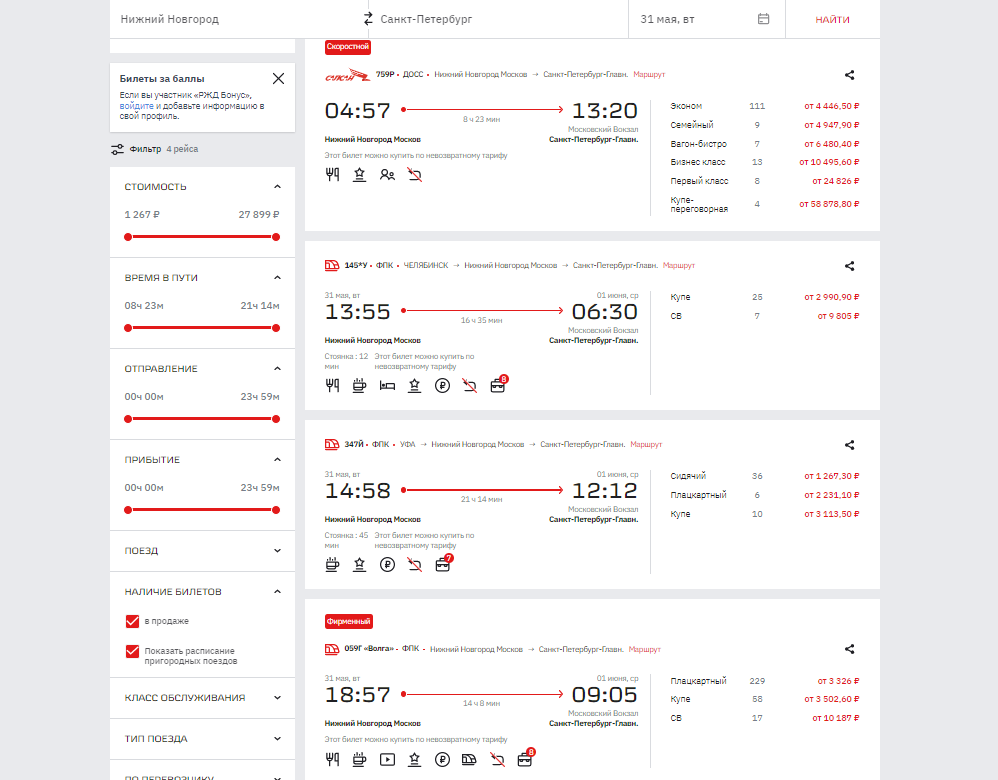Select Эконом fare from 4 446,50 ₽

(764, 106)
